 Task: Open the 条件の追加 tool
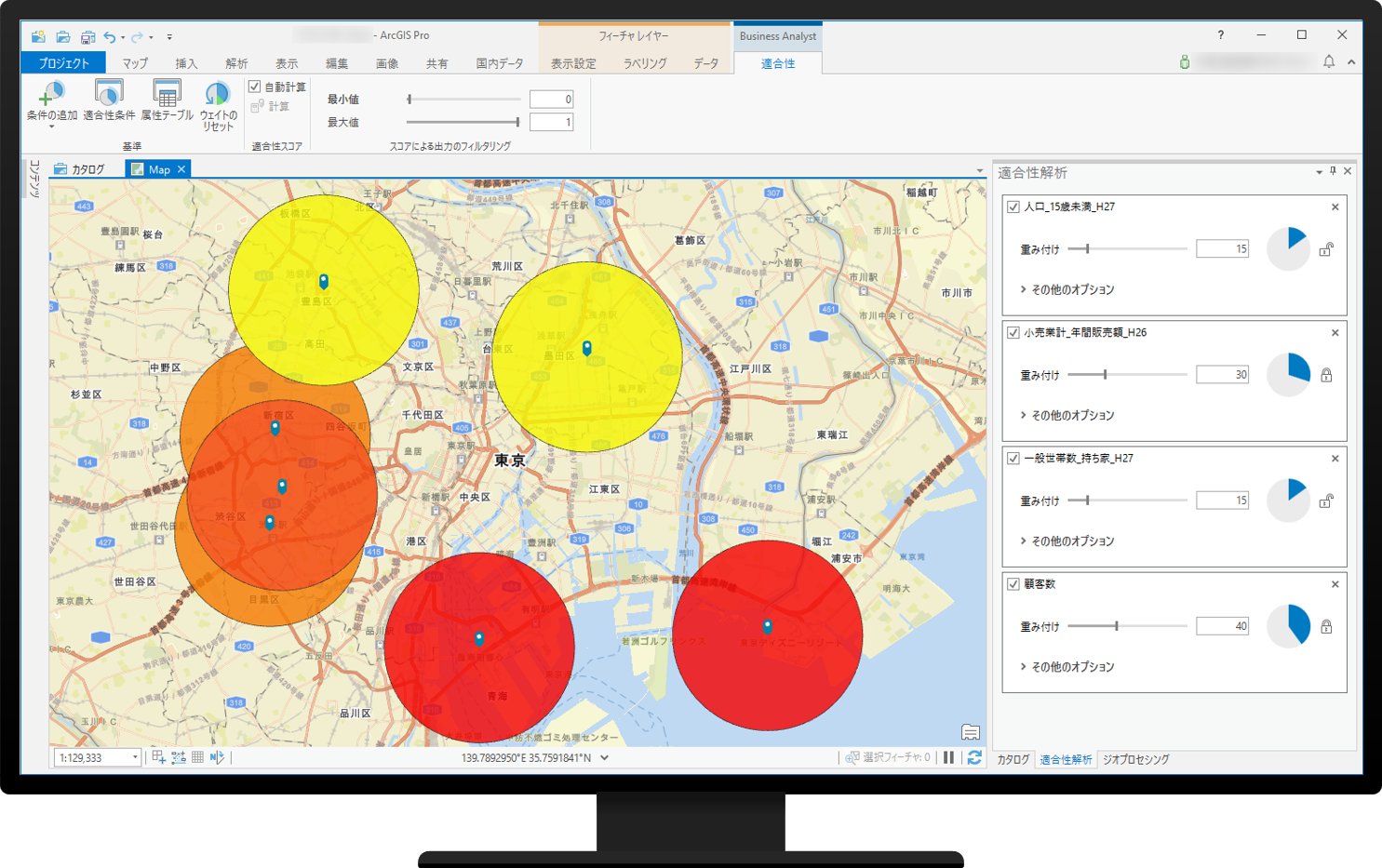[x=51, y=103]
